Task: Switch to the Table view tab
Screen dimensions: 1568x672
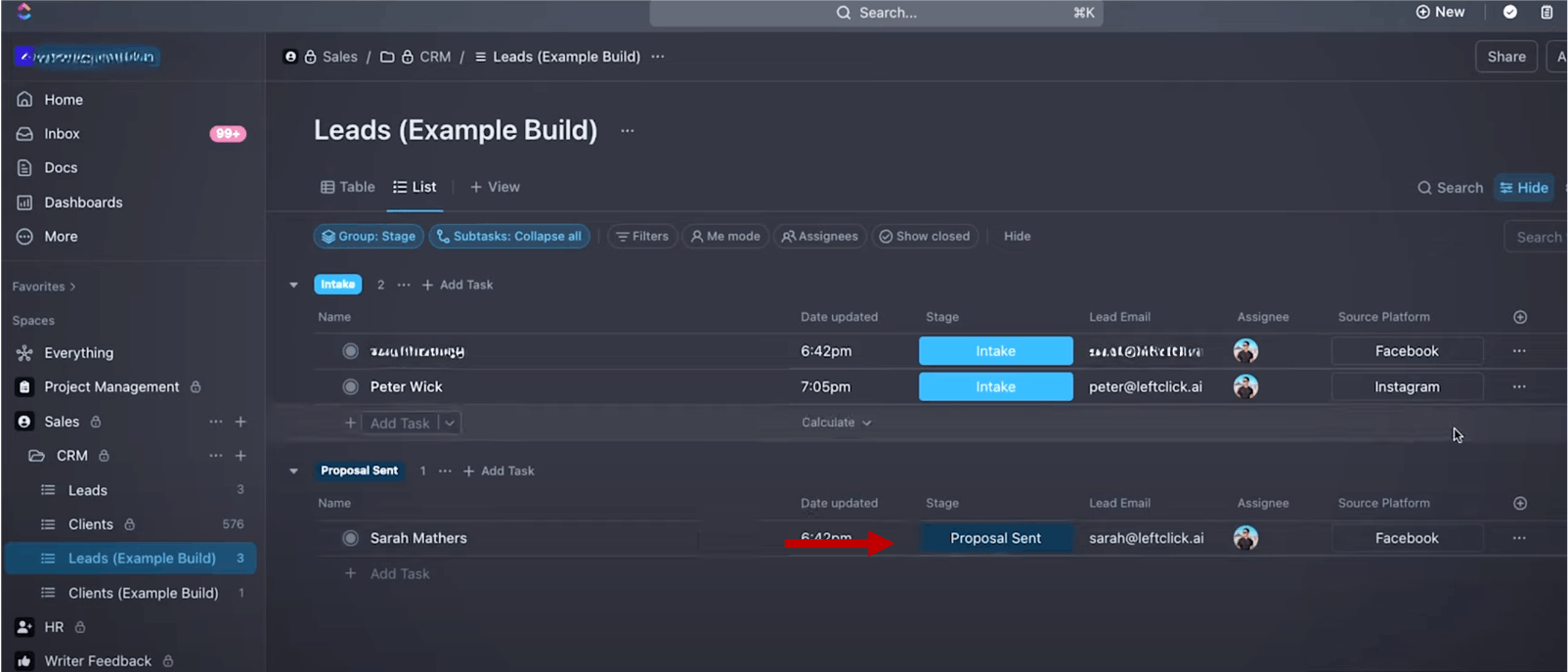Action: 348,187
